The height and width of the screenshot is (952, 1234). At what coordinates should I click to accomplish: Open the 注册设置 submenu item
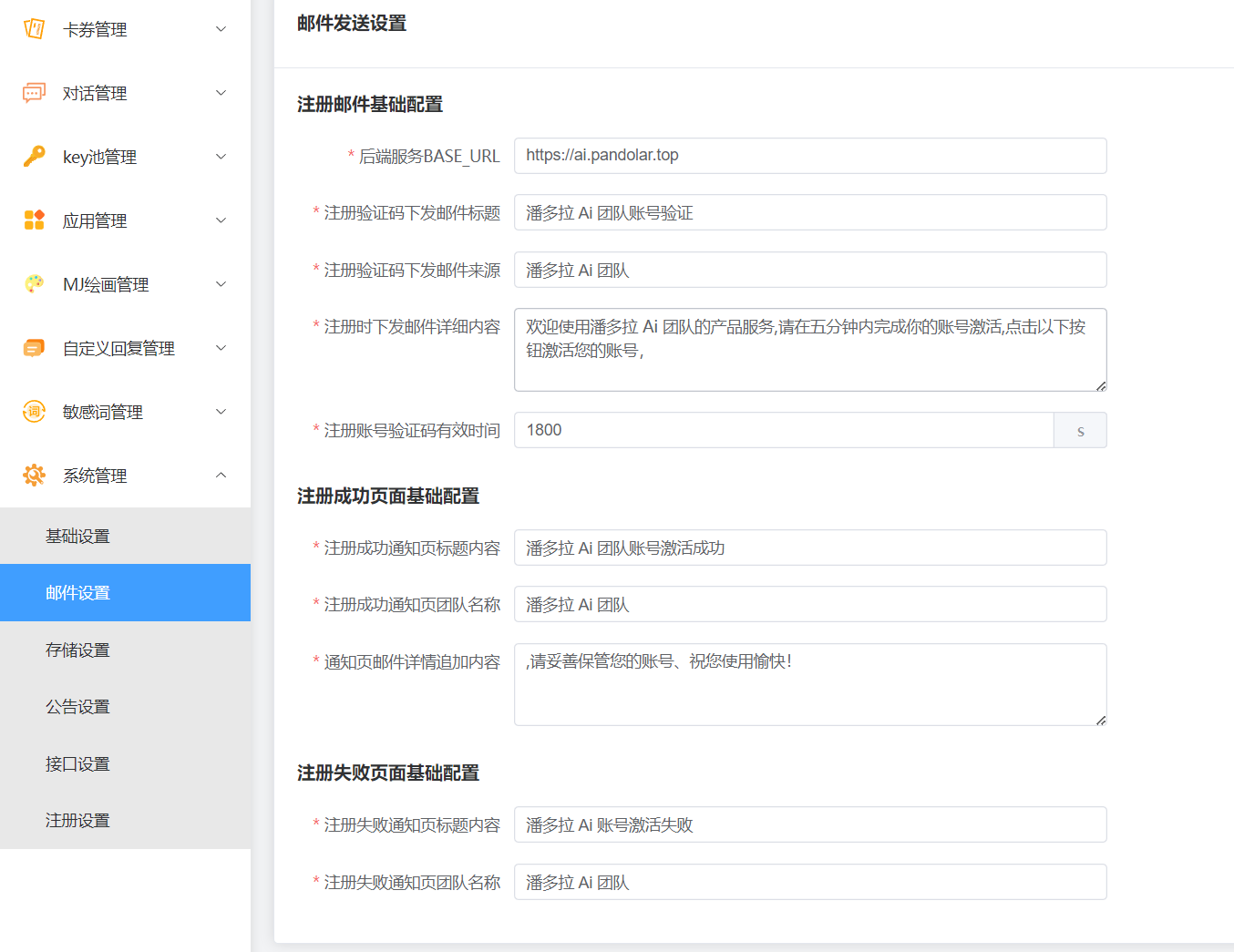tap(78, 821)
